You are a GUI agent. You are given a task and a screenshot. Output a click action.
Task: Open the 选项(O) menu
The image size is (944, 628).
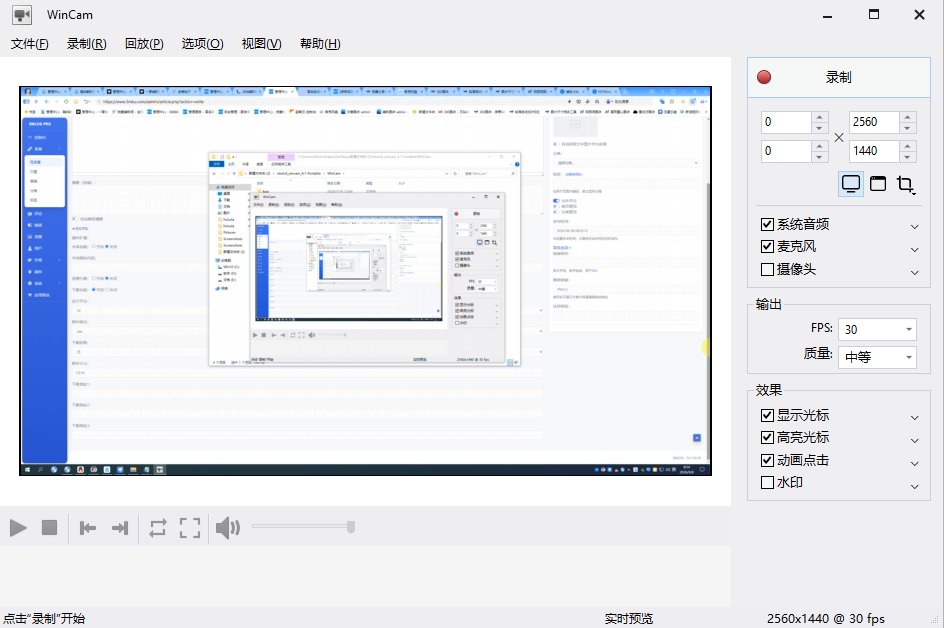[x=202, y=44]
